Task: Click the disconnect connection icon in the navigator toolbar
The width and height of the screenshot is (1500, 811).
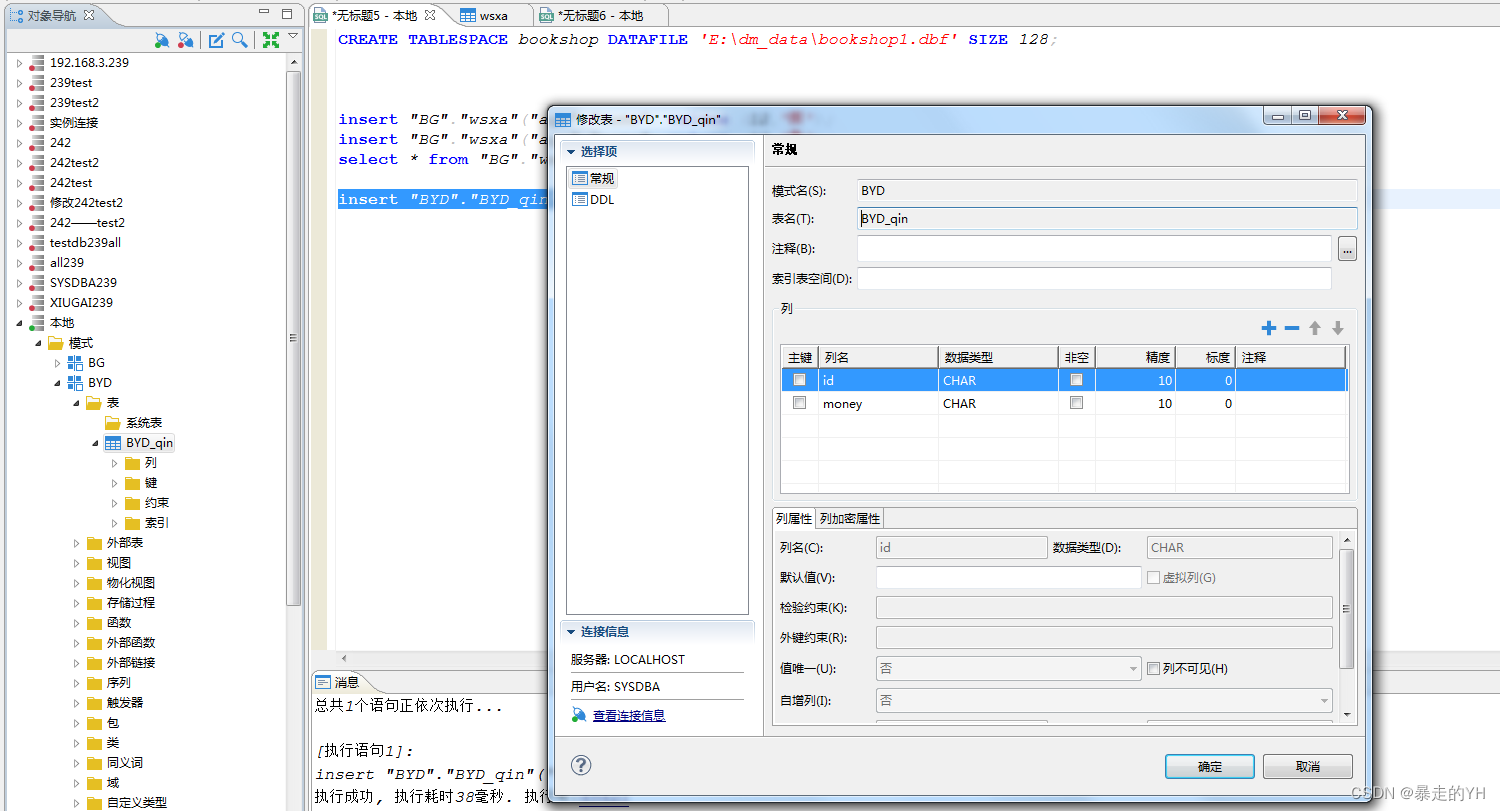Action: pyautogui.click(x=186, y=40)
